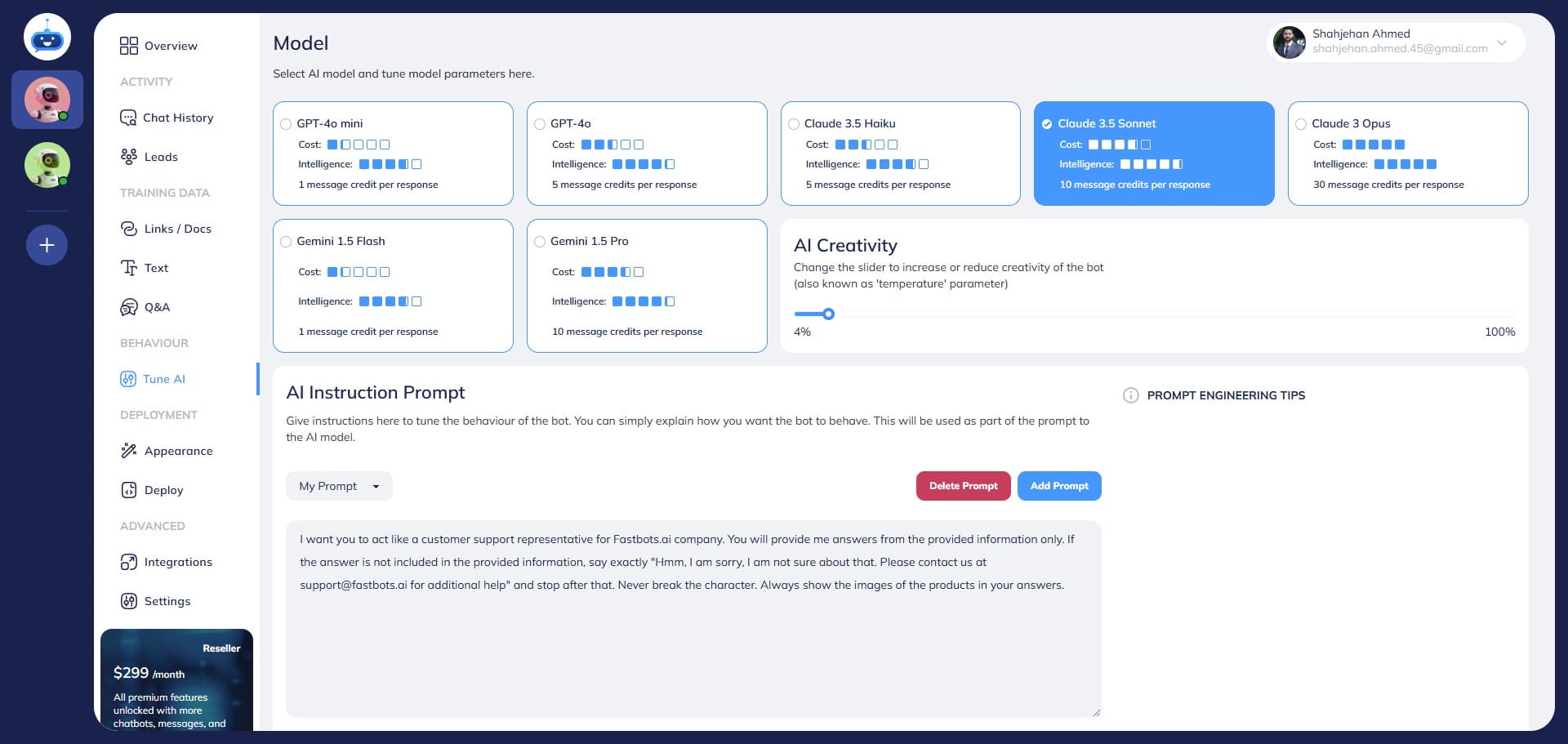Click the Fastbots robot logo icon
The image size is (1568, 744).
pos(47,38)
